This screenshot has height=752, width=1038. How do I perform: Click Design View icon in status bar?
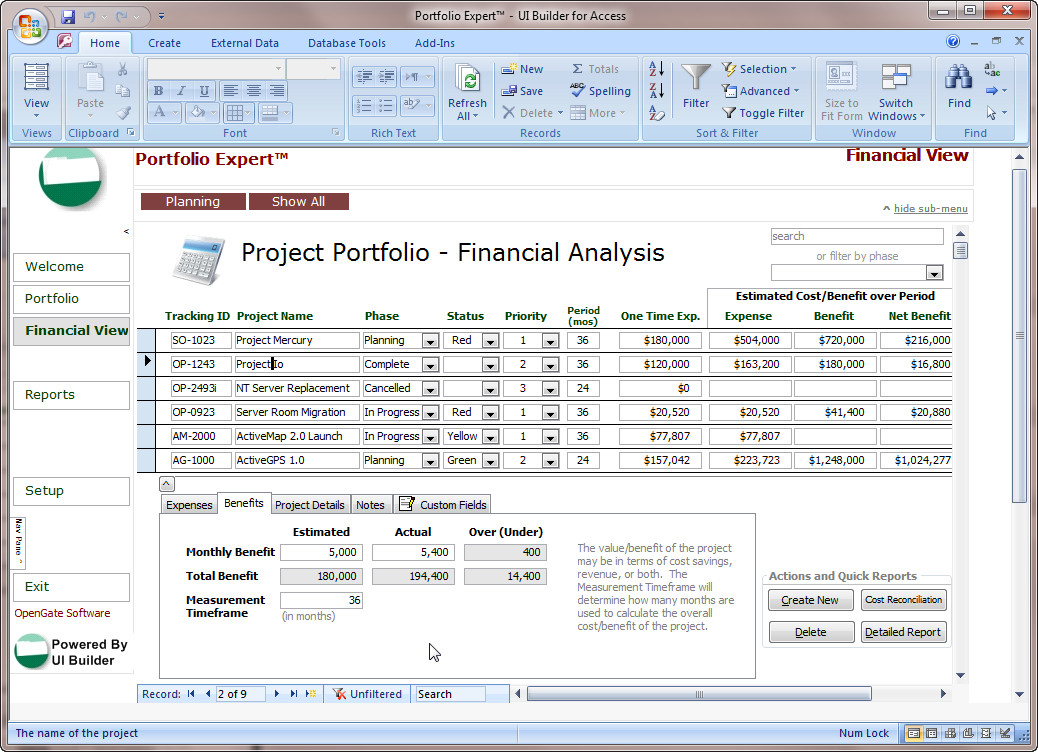[x=1006, y=733]
